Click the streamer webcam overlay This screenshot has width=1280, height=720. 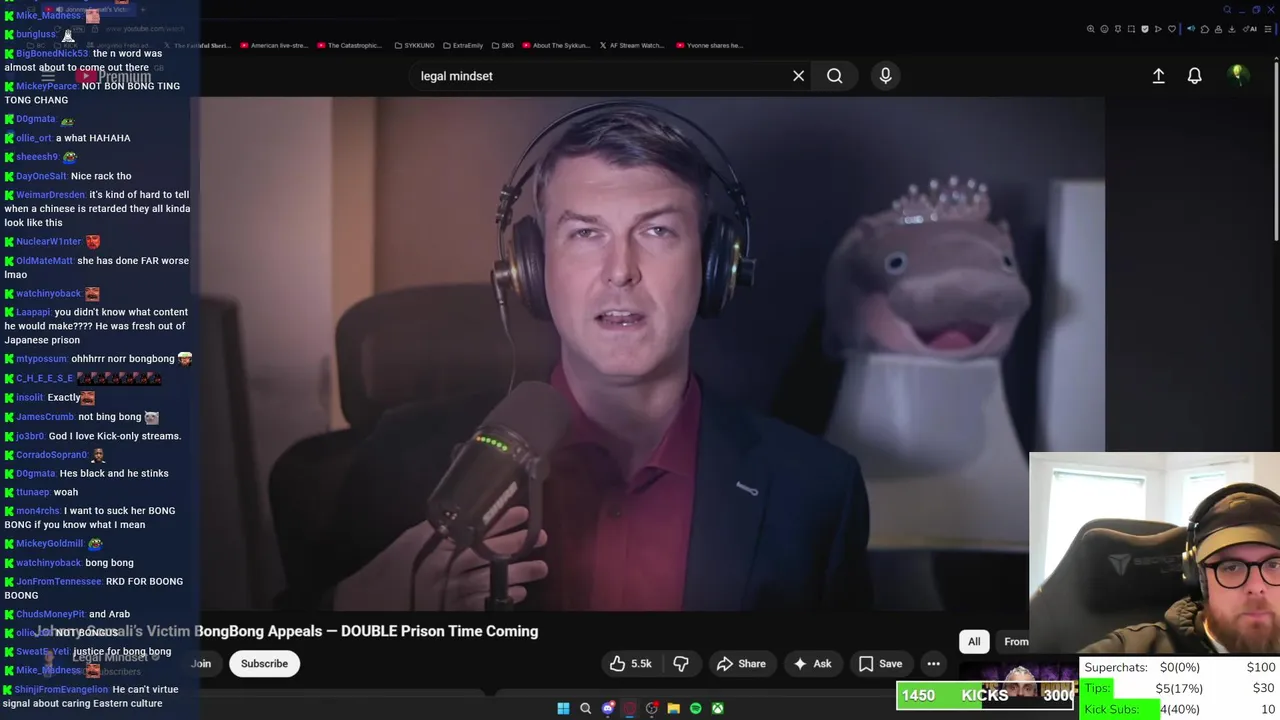pos(1154,553)
